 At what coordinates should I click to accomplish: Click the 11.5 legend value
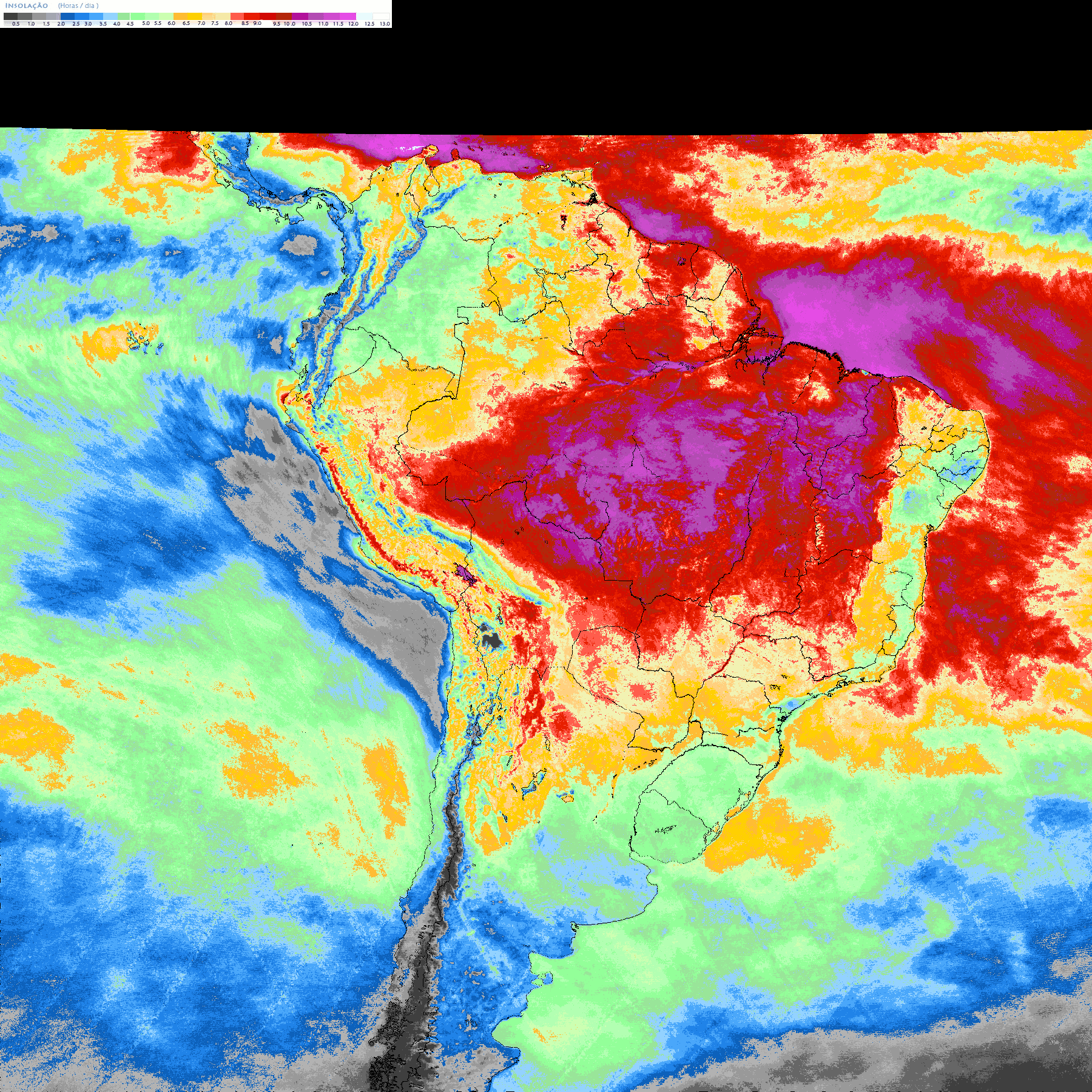338,24
